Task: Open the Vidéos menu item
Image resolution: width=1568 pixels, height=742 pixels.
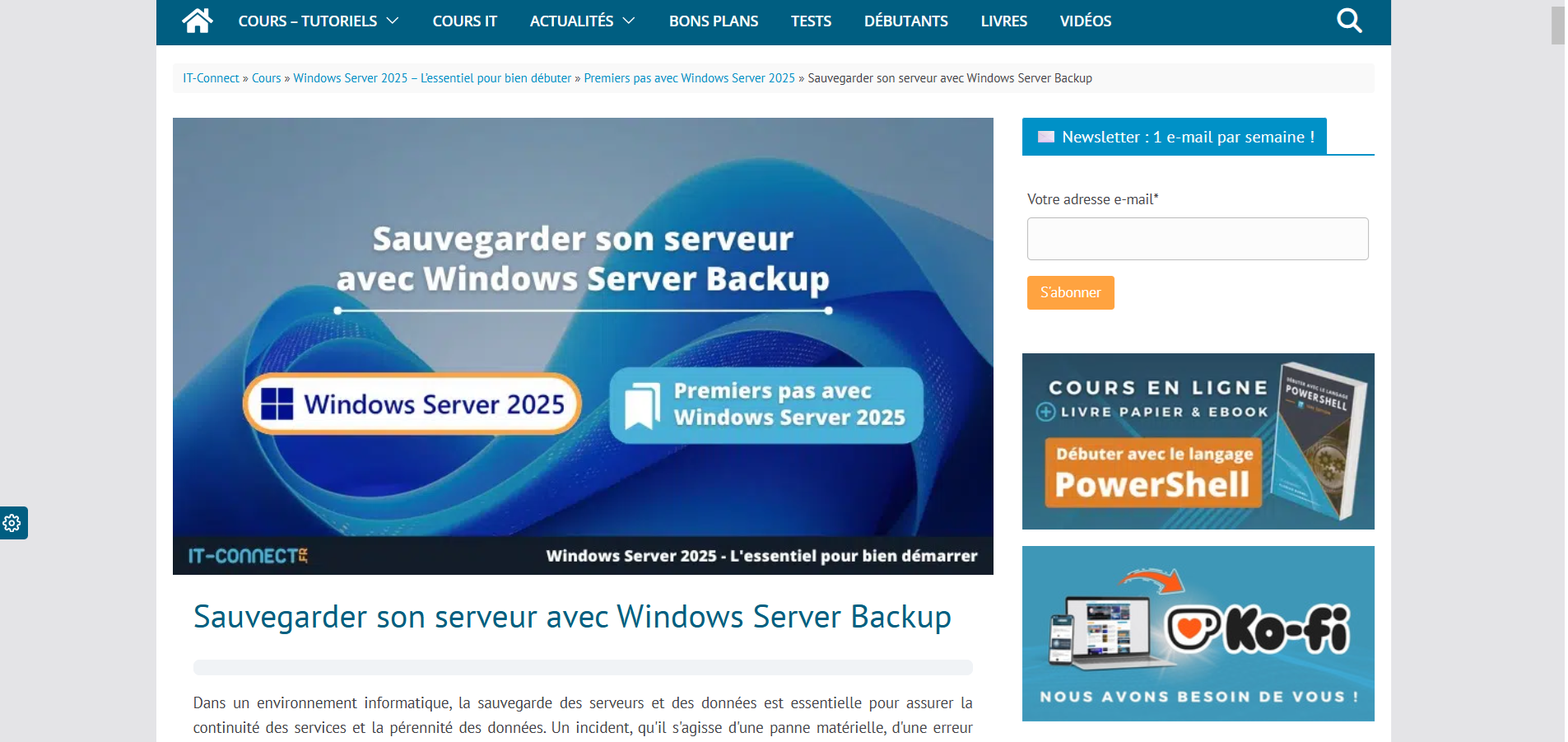Action: [x=1086, y=21]
